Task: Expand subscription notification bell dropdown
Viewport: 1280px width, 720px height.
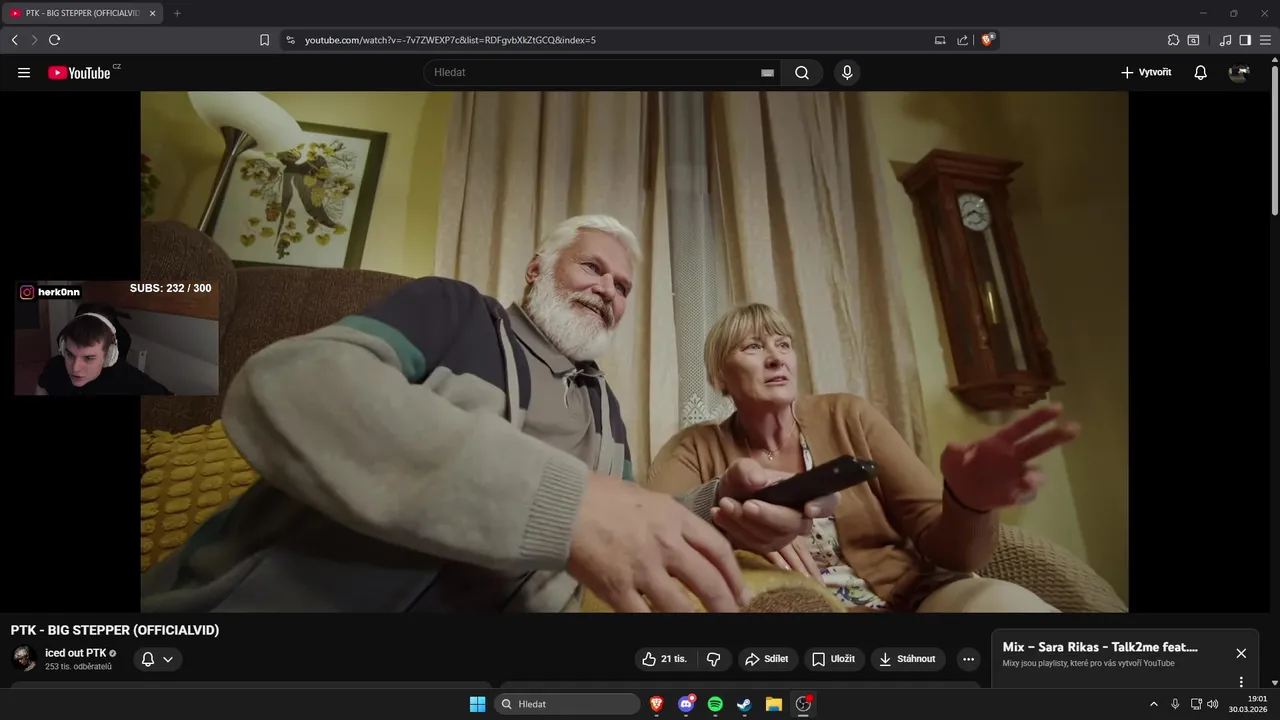Action: [x=158, y=659]
